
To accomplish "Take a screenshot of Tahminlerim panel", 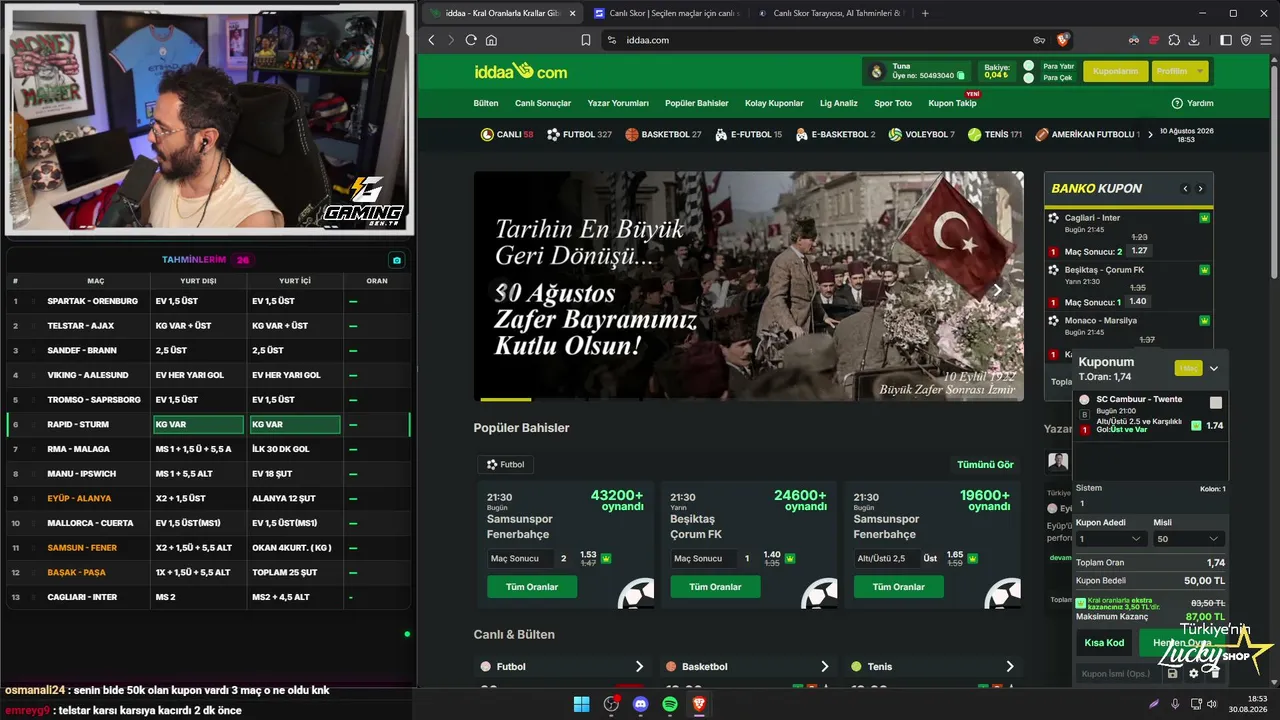I will click(x=397, y=260).
